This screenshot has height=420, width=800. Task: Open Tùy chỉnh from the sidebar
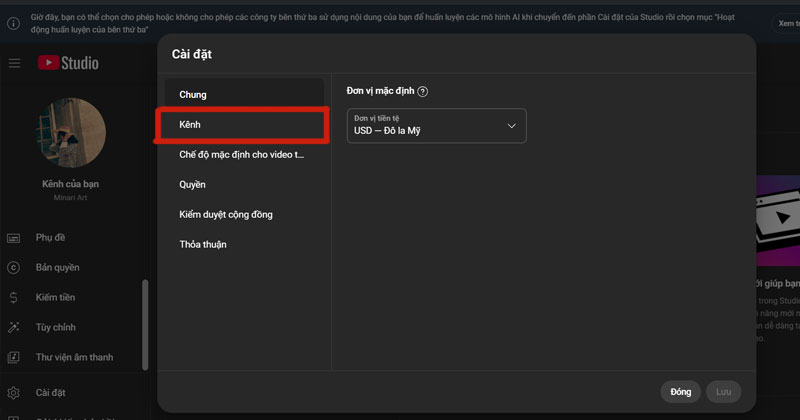tap(55, 328)
